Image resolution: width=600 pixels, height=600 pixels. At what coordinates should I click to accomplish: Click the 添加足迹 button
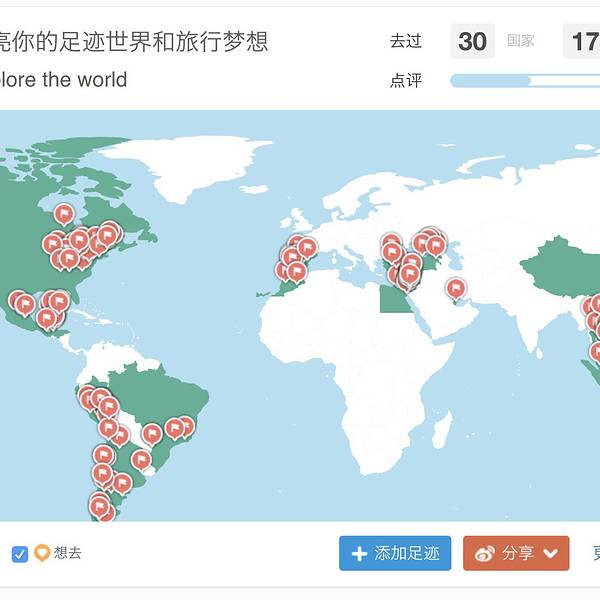tap(395, 554)
